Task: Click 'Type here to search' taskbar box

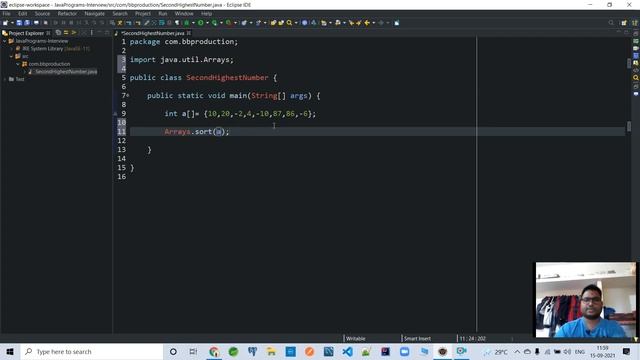Action: pyautogui.click(x=91, y=351)
